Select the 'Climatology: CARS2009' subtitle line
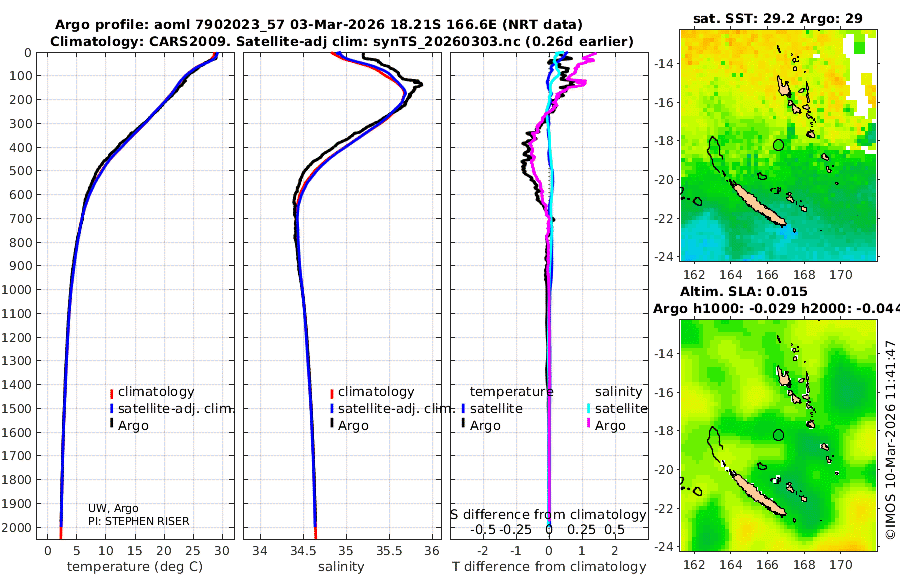The height and width of the screenshot is (580, 900). [x=342, y=41]
